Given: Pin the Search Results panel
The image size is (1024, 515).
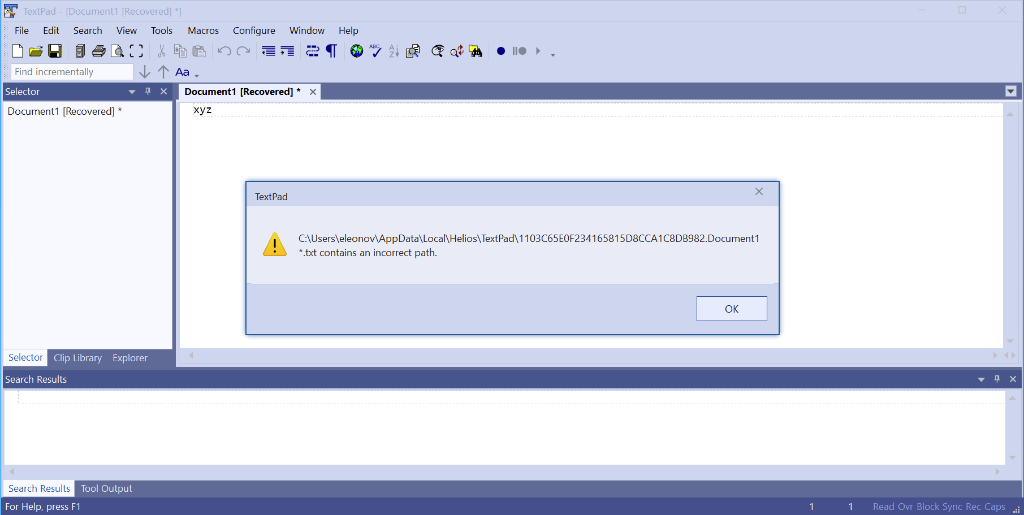Looking at the screenshot, I should coord(997,379).
